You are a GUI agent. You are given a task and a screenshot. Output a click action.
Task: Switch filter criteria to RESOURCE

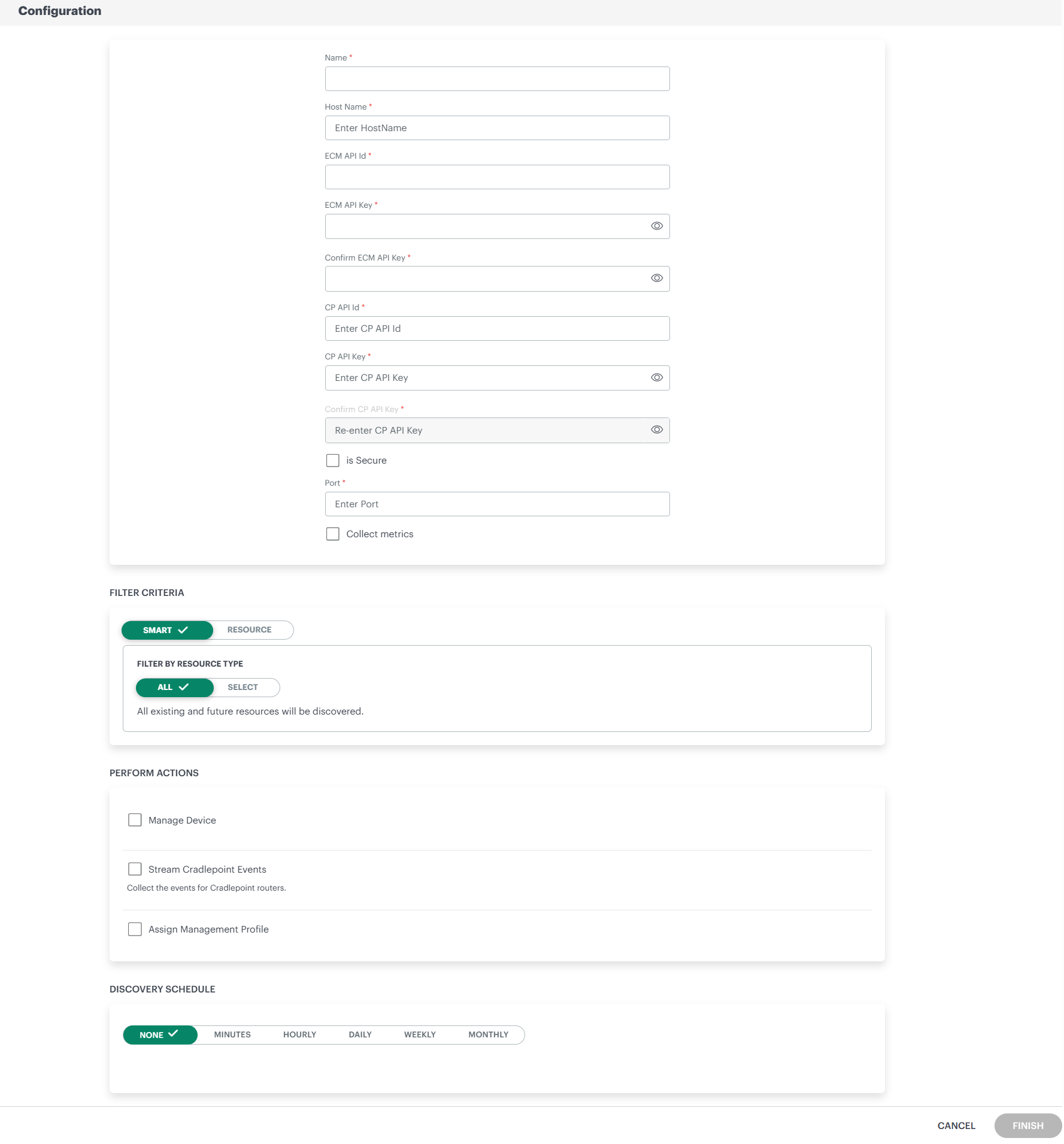click(x=249, y=629)
